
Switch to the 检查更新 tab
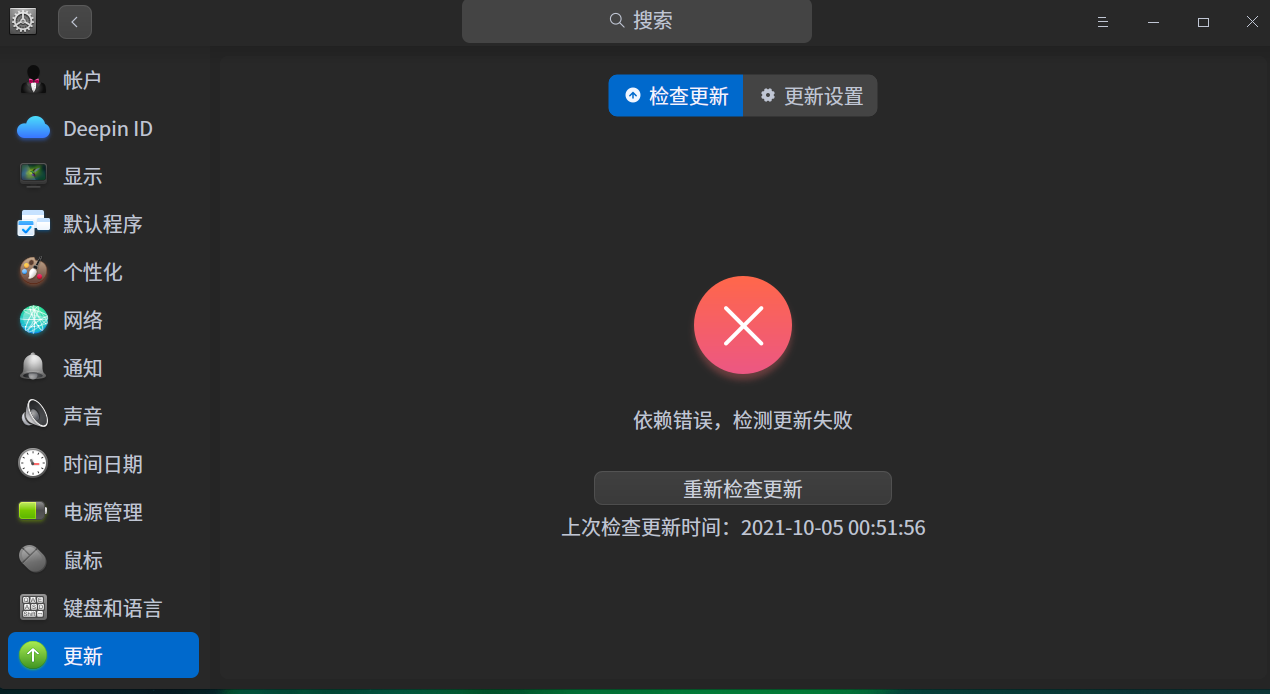[676, 96]
